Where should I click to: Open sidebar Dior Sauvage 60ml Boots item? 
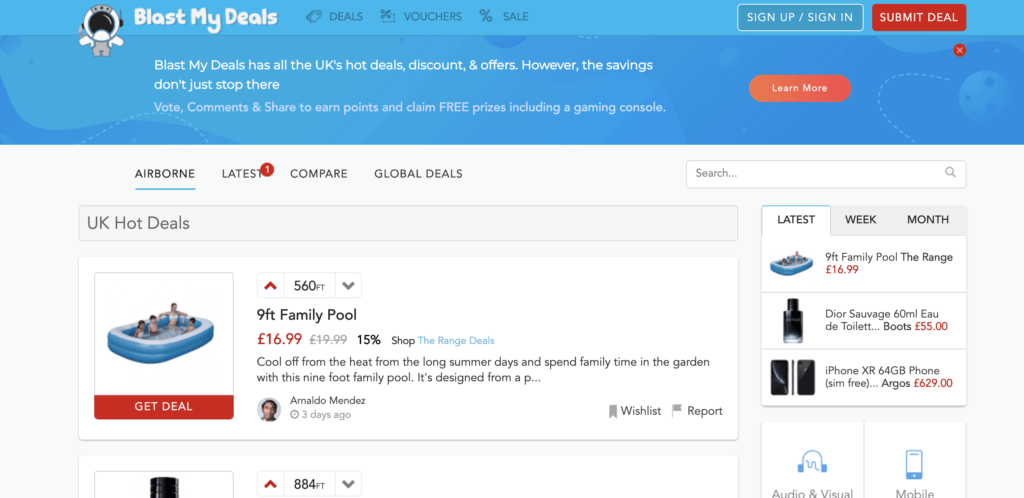click(x=886, y=320)
